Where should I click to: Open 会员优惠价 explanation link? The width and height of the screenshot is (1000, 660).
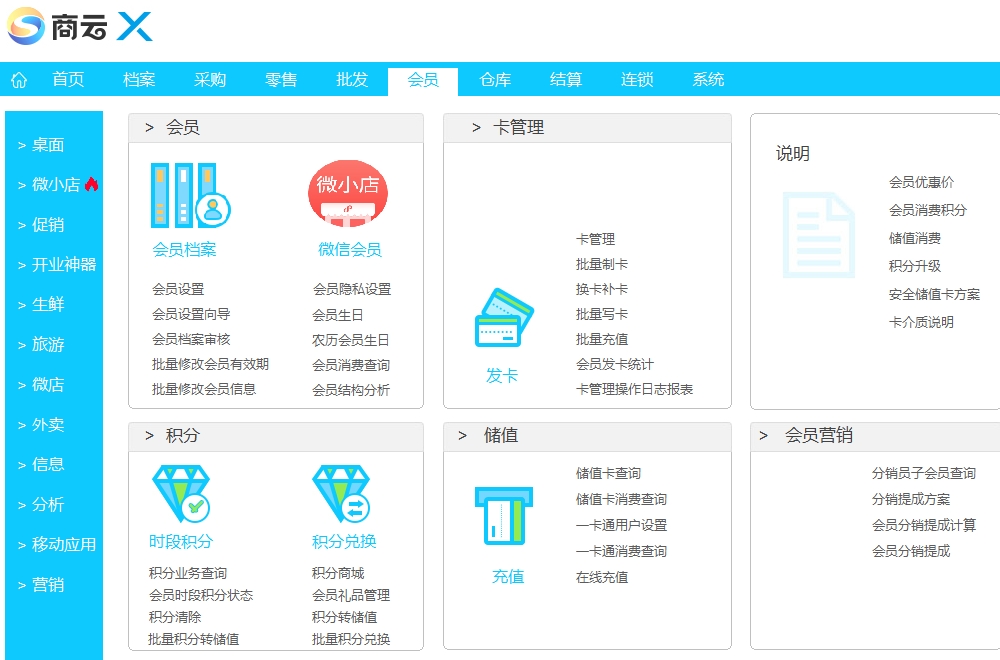pos(922,182)
